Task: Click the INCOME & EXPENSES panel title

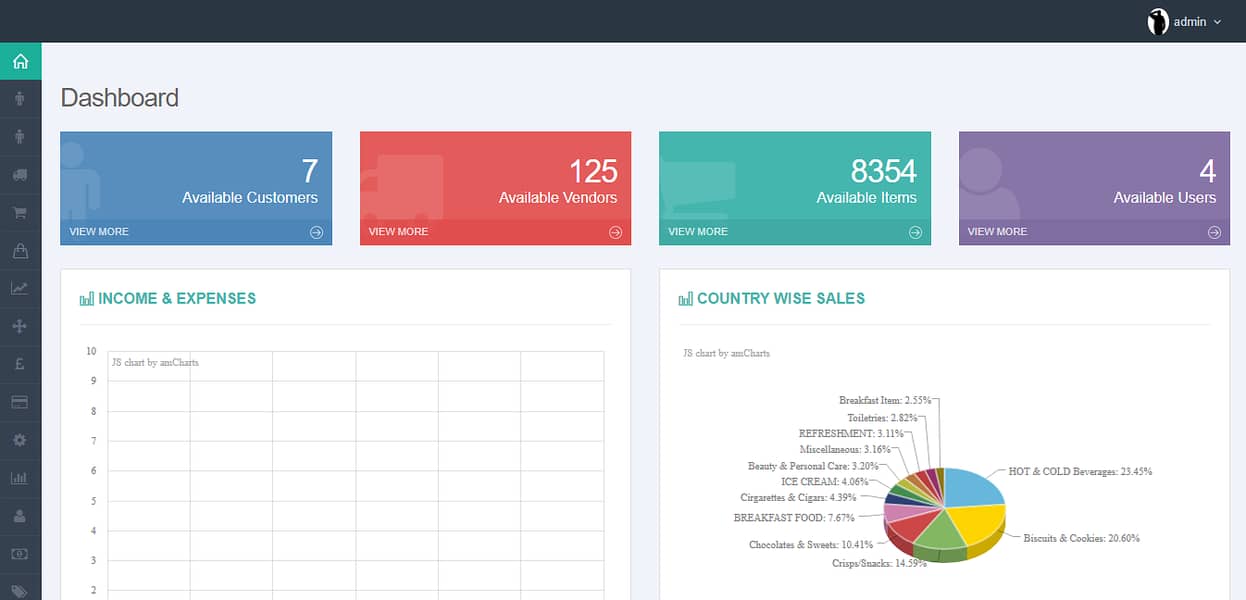Action: pyautogui.click(x=177, y=298)
